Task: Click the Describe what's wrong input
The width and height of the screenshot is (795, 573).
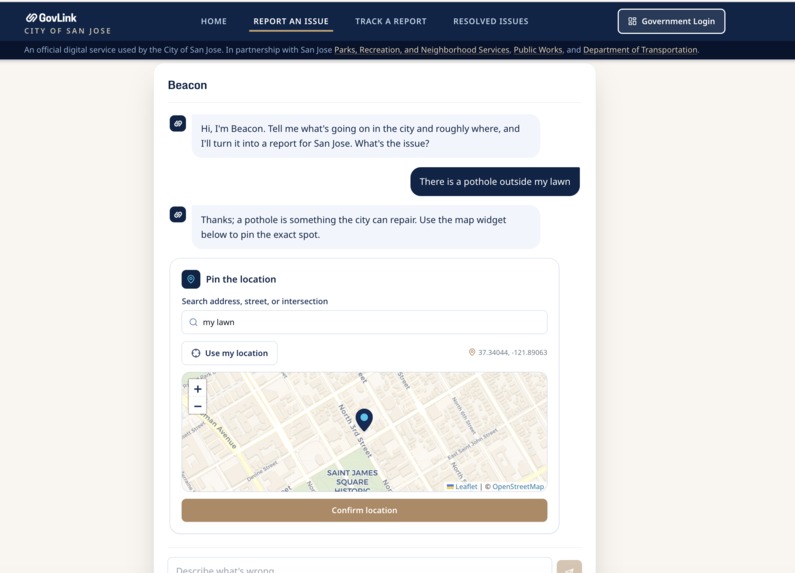Action: [x=359, y=567]
